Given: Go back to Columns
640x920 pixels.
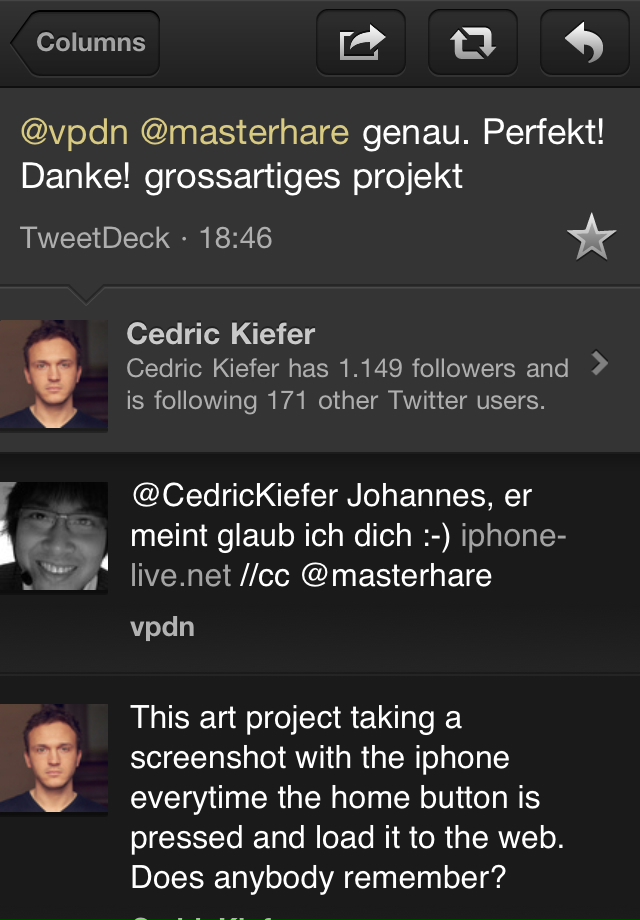Looking at the screenshot, I should (x=86, y=43).
